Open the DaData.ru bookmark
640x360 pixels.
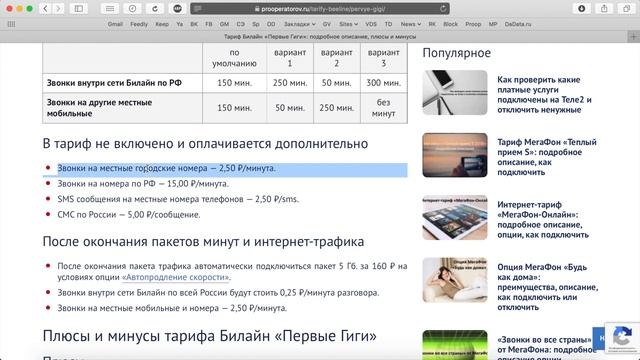[x=518, y=24]
